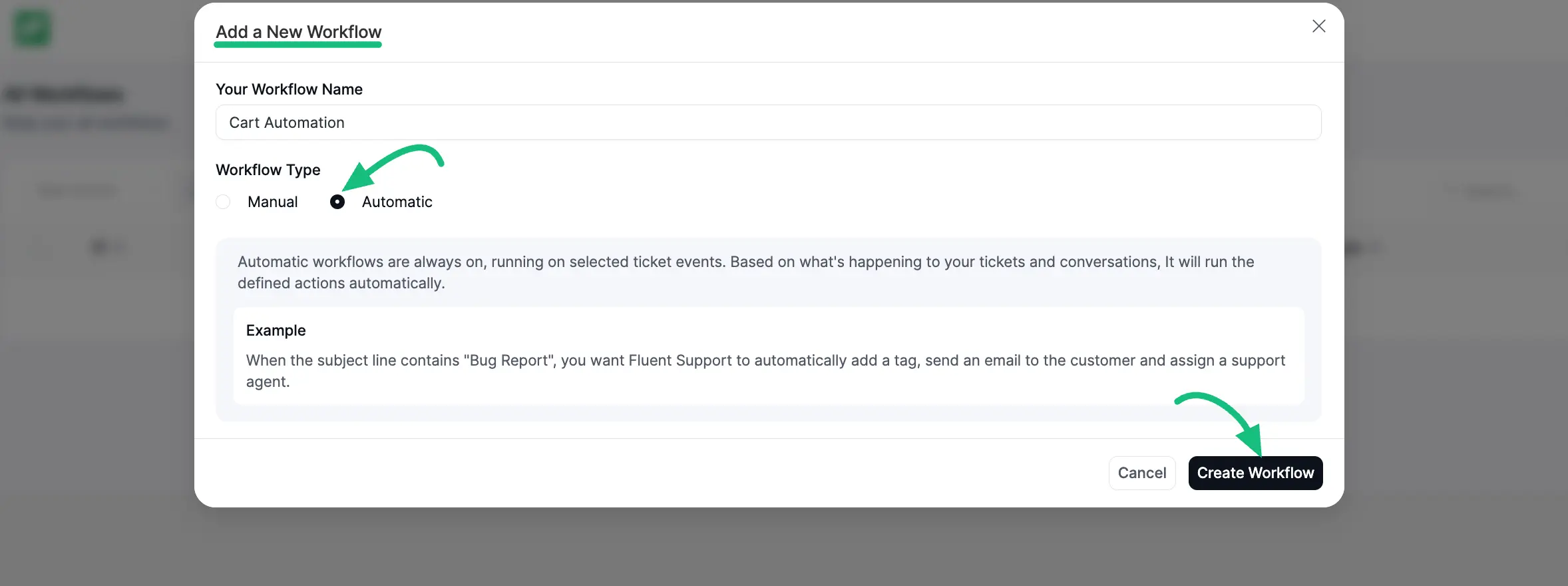Select the Automatic workflow type radio button
Viewport: 1568px width, 586px height.
[337, 202]
